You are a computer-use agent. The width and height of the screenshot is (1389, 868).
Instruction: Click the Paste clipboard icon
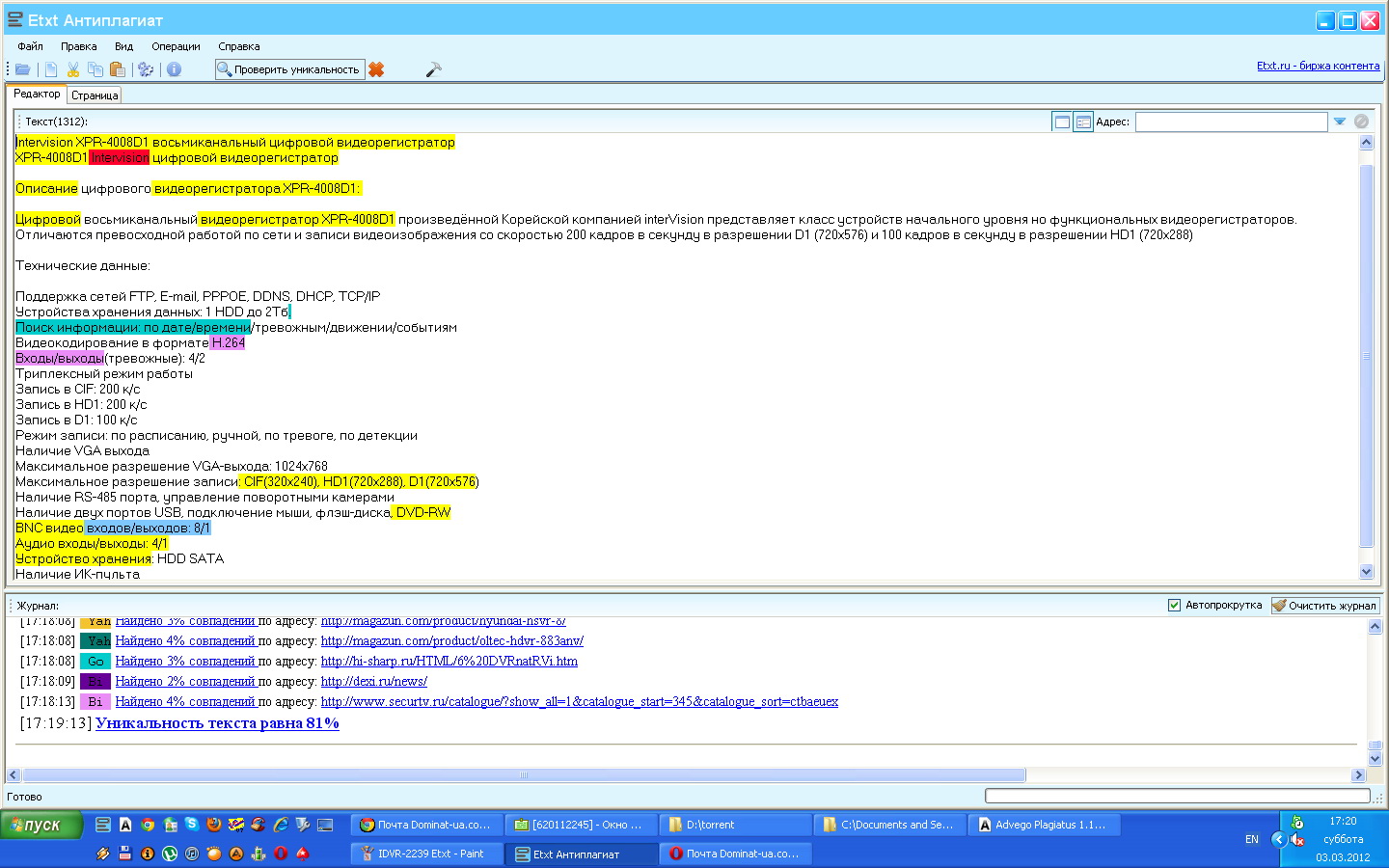pos(118,69)
